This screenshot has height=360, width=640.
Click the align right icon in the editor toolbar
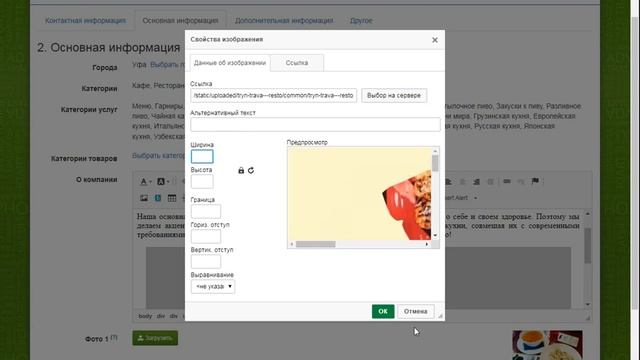pos(476,182)
